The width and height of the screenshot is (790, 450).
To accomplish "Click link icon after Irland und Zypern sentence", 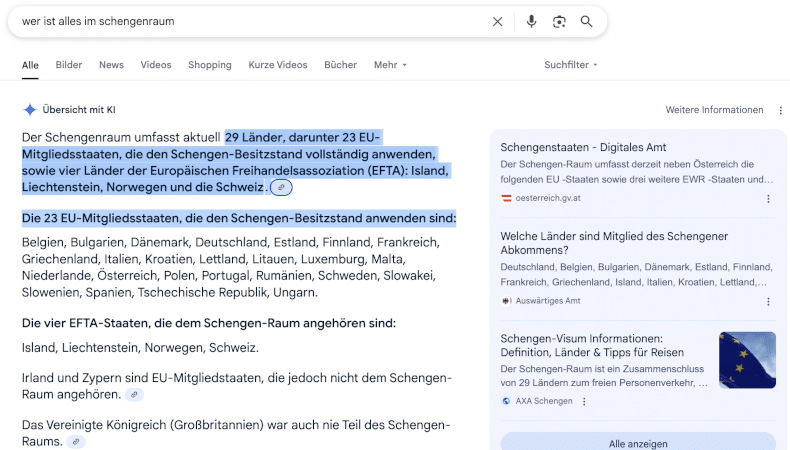I will coord(134,395).
